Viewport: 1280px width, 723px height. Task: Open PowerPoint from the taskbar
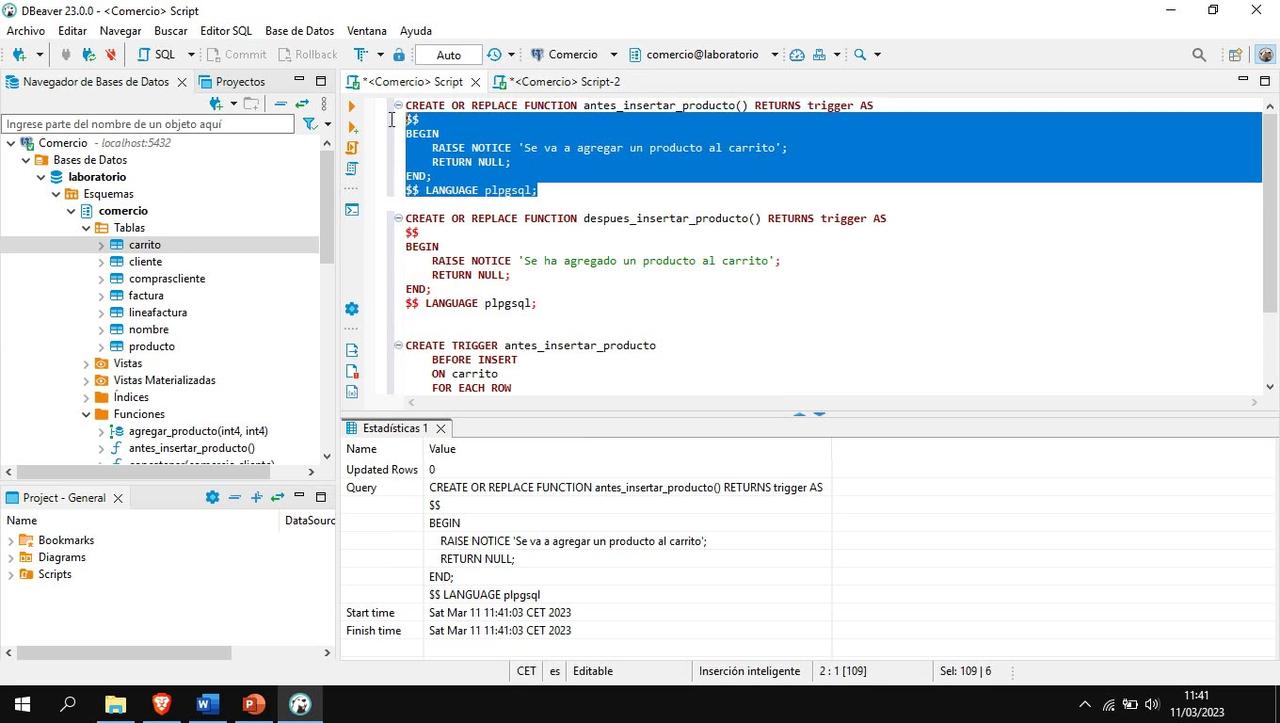coord(252,705)
